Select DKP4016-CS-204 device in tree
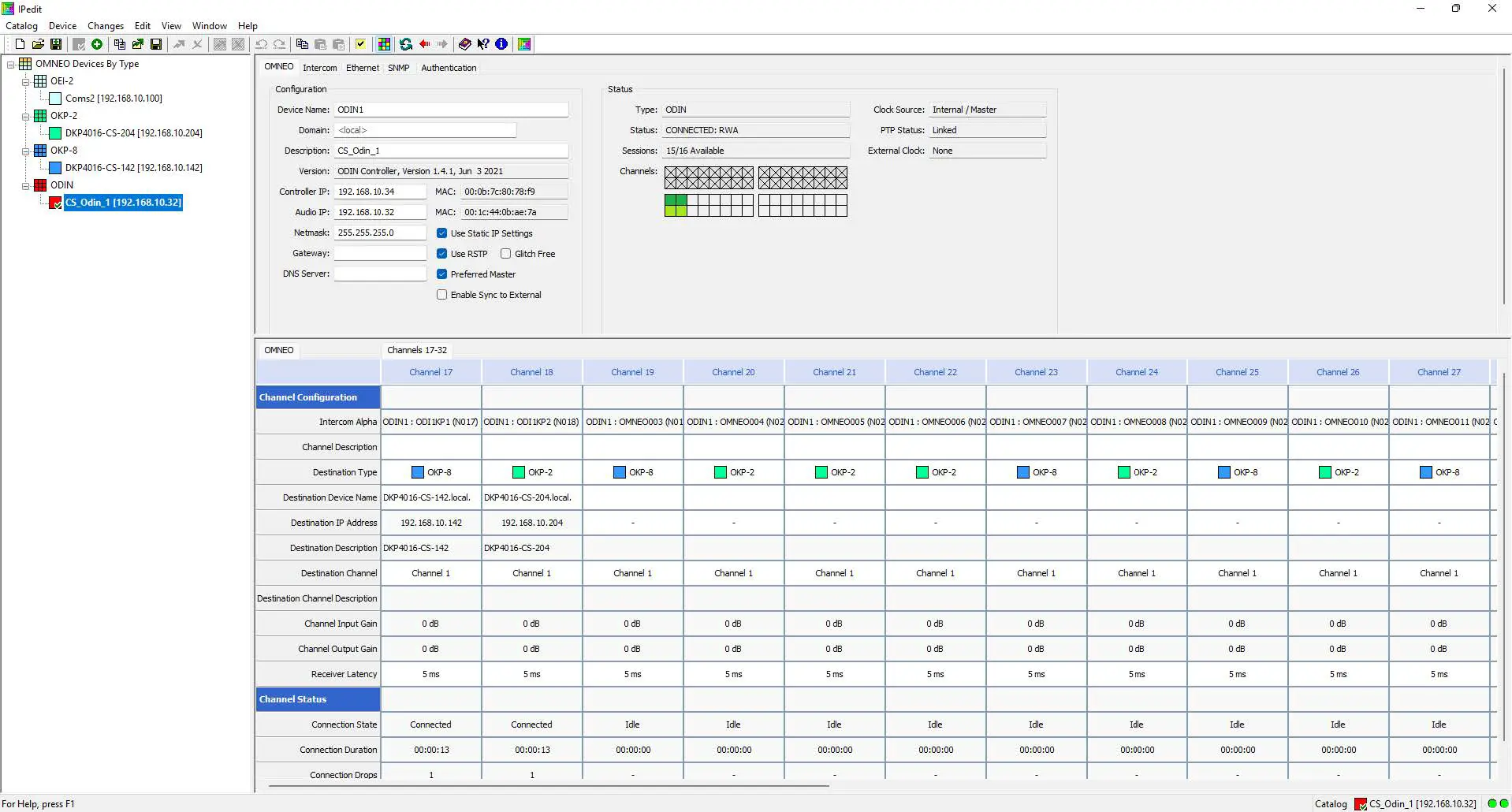The image size is (1512, 812). 133,133
